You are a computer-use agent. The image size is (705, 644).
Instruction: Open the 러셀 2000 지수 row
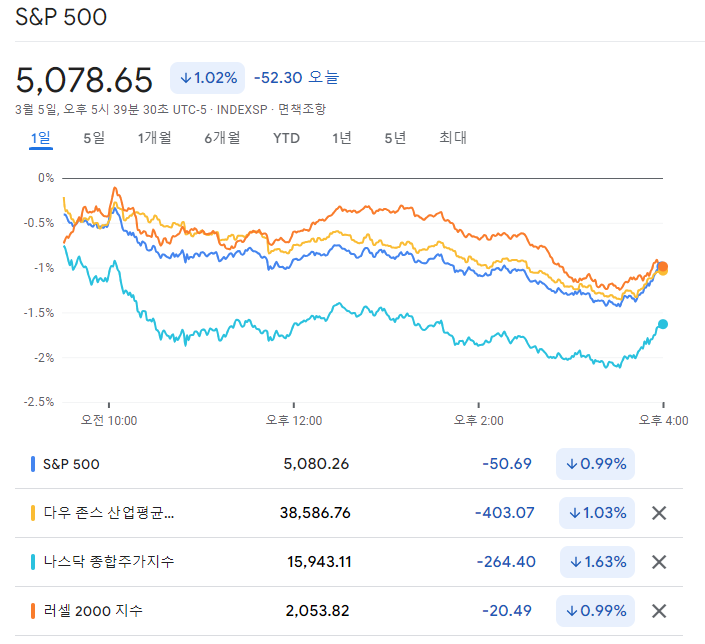[x=349, y=611]
